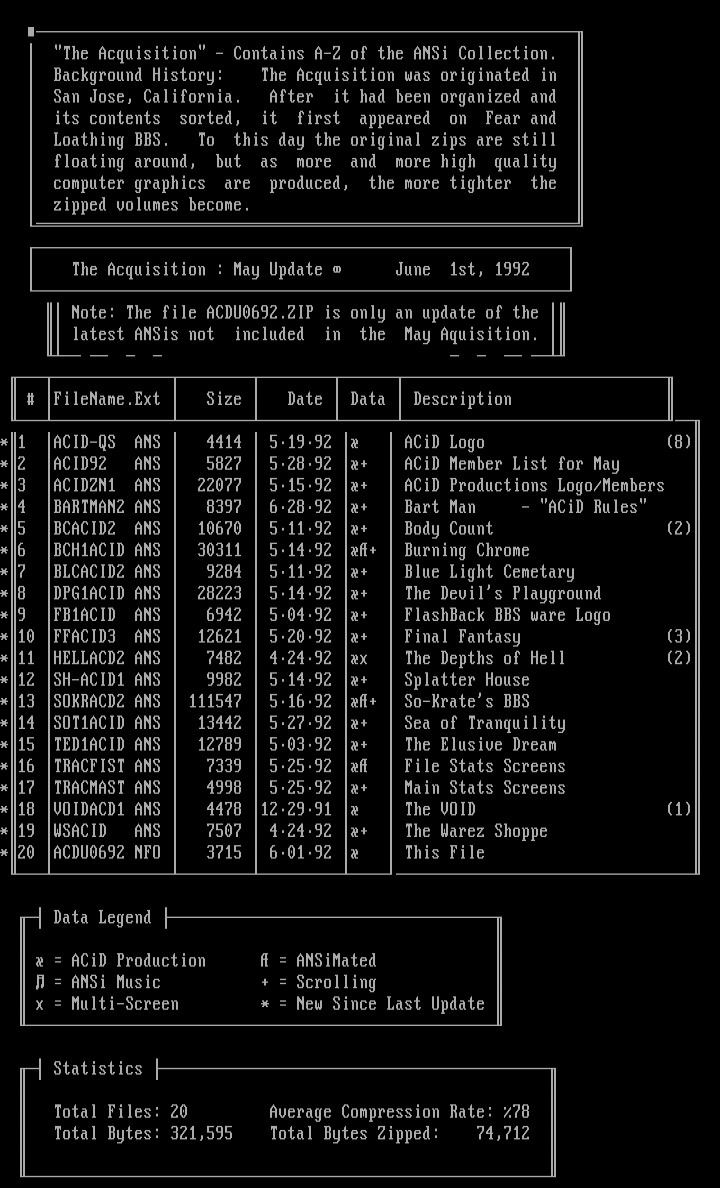Select the Size column header
The image size is (720, 1188).
224,399
